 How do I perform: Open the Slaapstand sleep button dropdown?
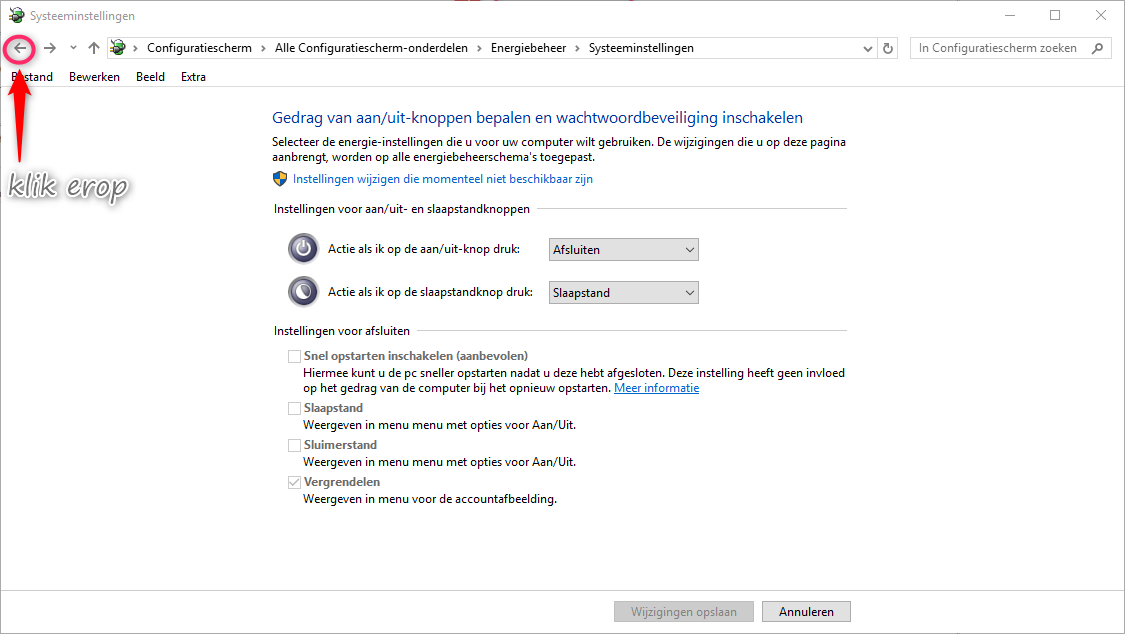623,293
